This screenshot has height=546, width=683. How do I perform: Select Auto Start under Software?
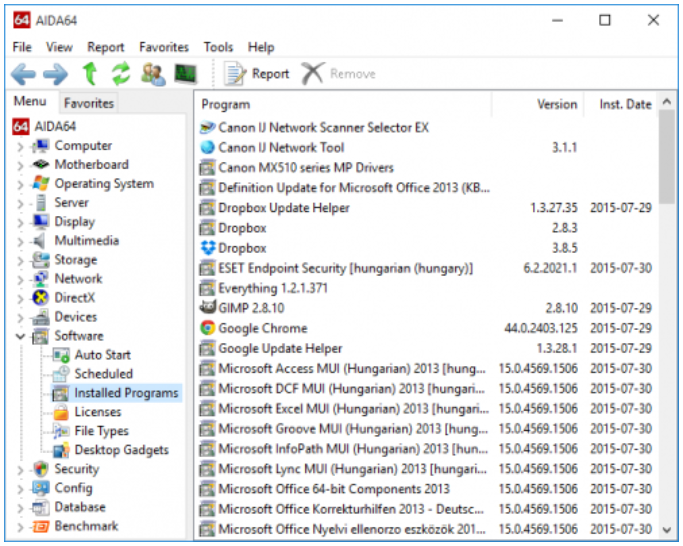coord(102,355)
